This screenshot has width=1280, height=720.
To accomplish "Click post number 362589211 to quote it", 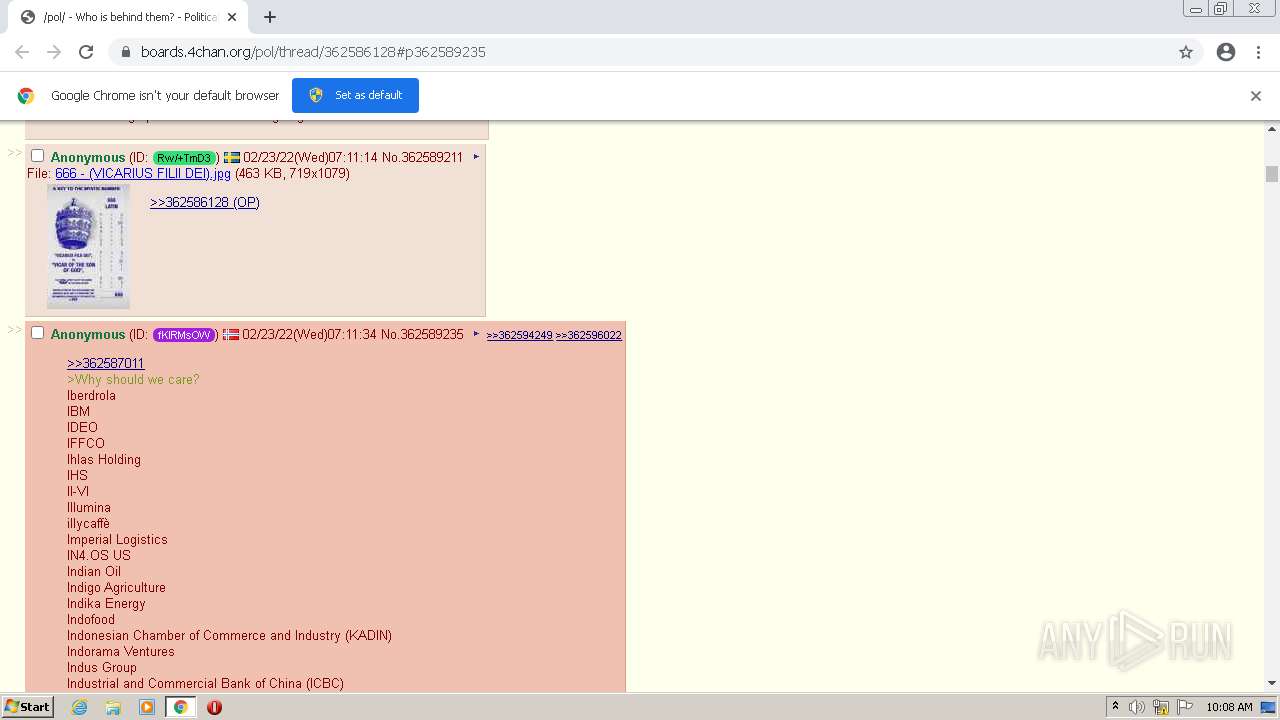I will tap(432, 157).
